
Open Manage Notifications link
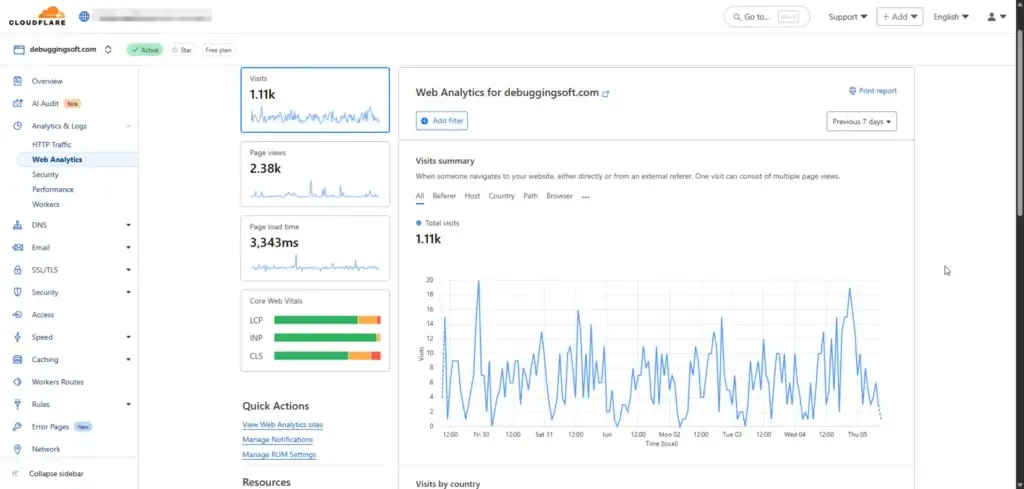tap(278, 439)
